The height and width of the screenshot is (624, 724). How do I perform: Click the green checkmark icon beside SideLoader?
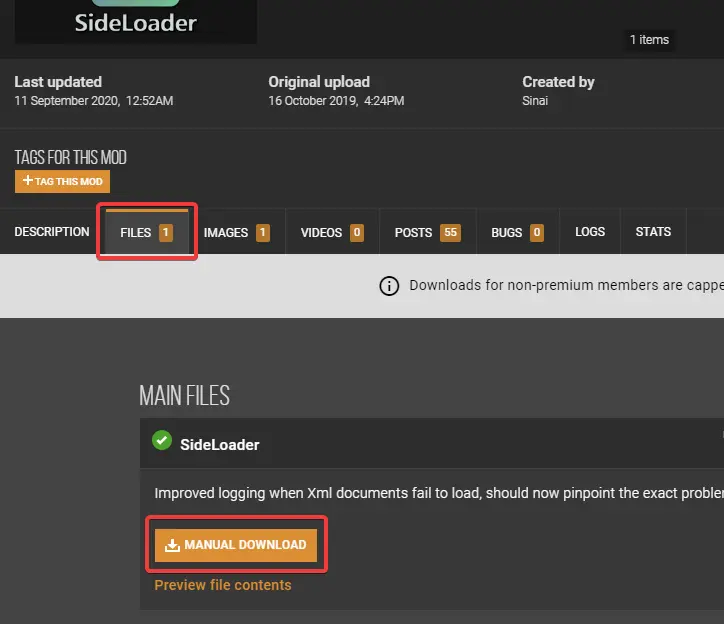(x=162, y=440)
